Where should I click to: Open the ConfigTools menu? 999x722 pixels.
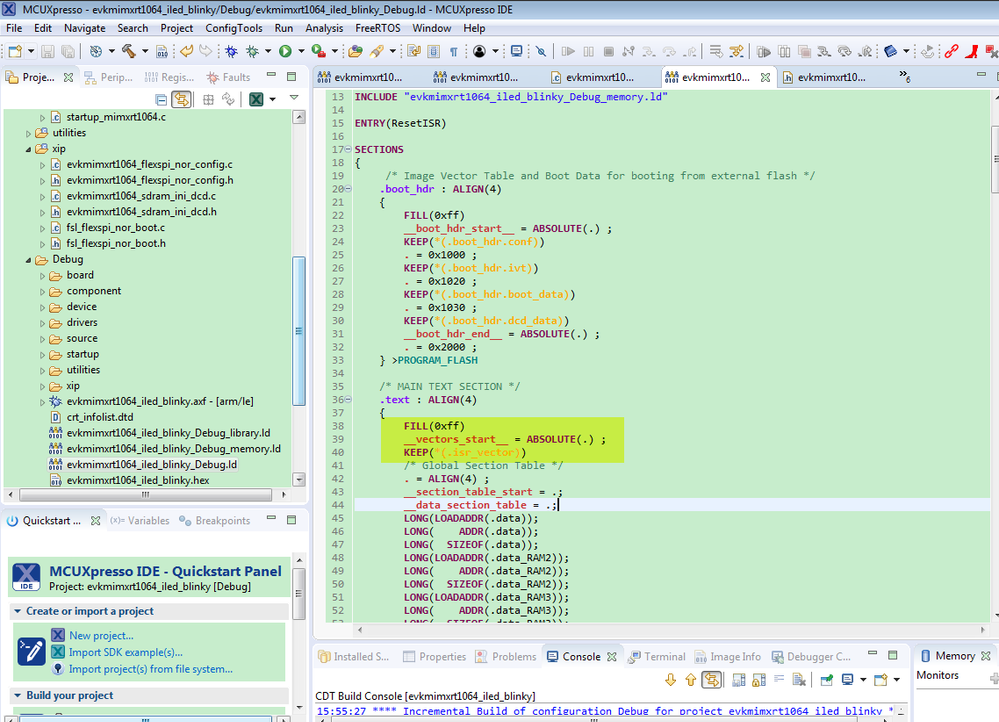[x=234, y=28]
